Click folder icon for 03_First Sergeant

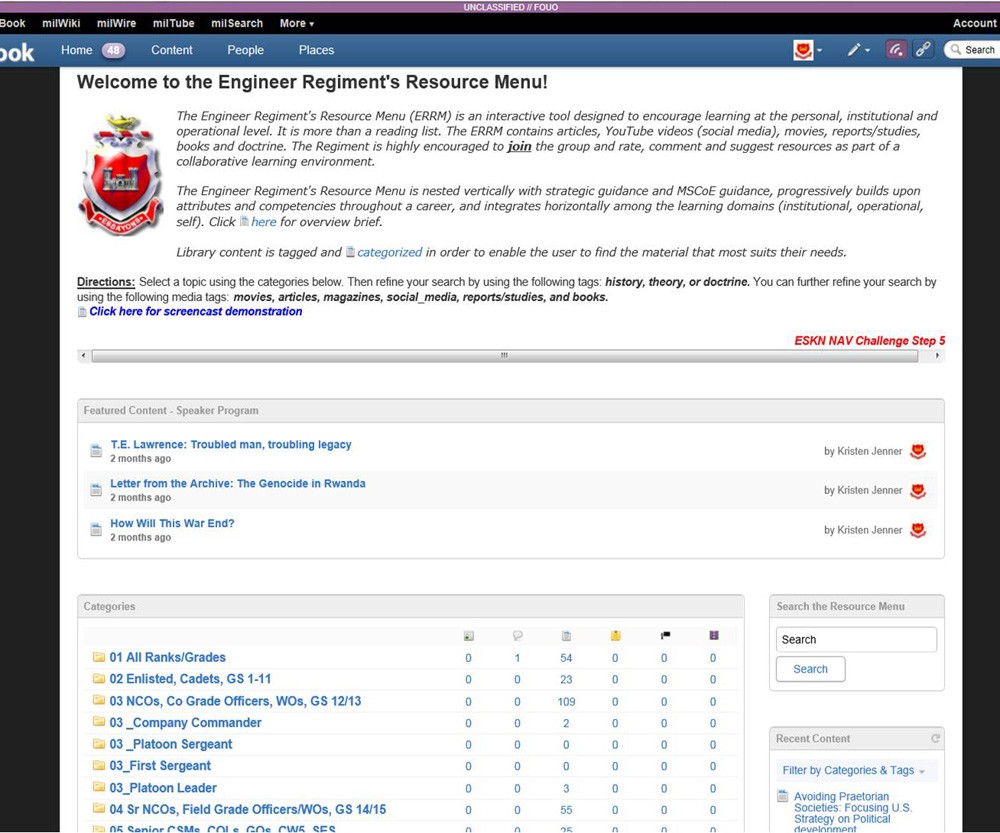(x=99, y=765)
